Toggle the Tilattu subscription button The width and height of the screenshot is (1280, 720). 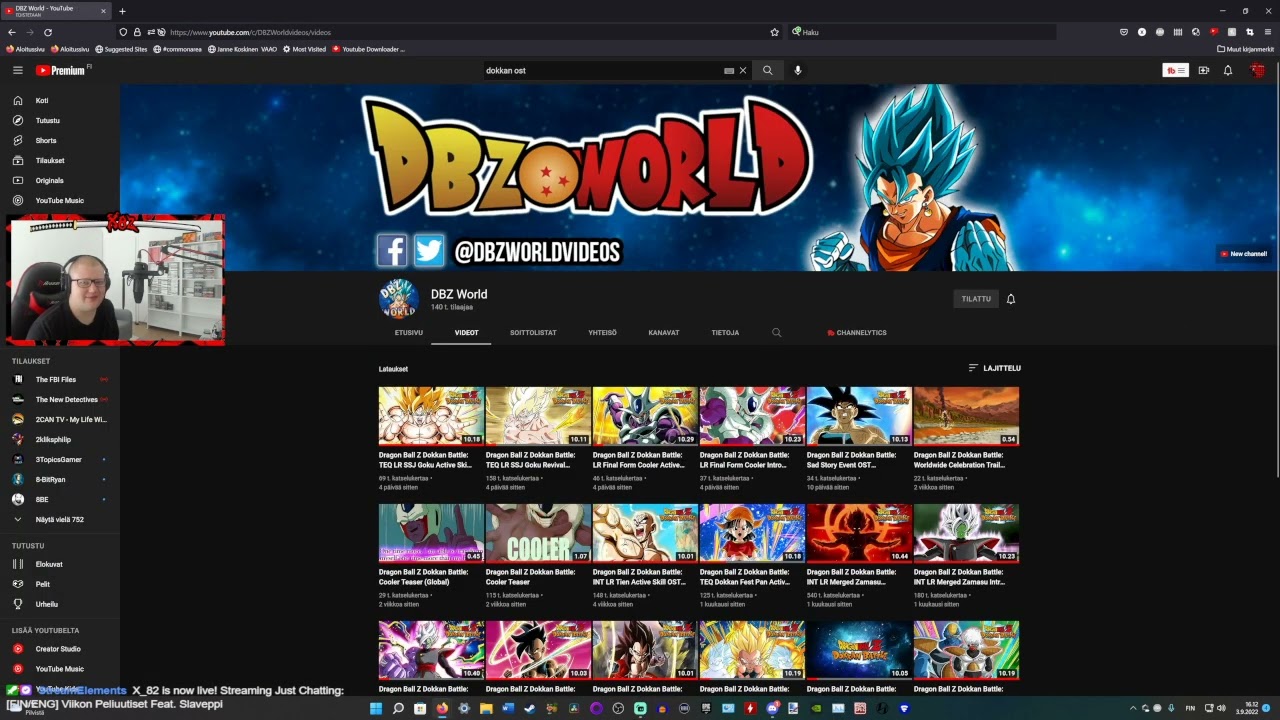(976, 299)
